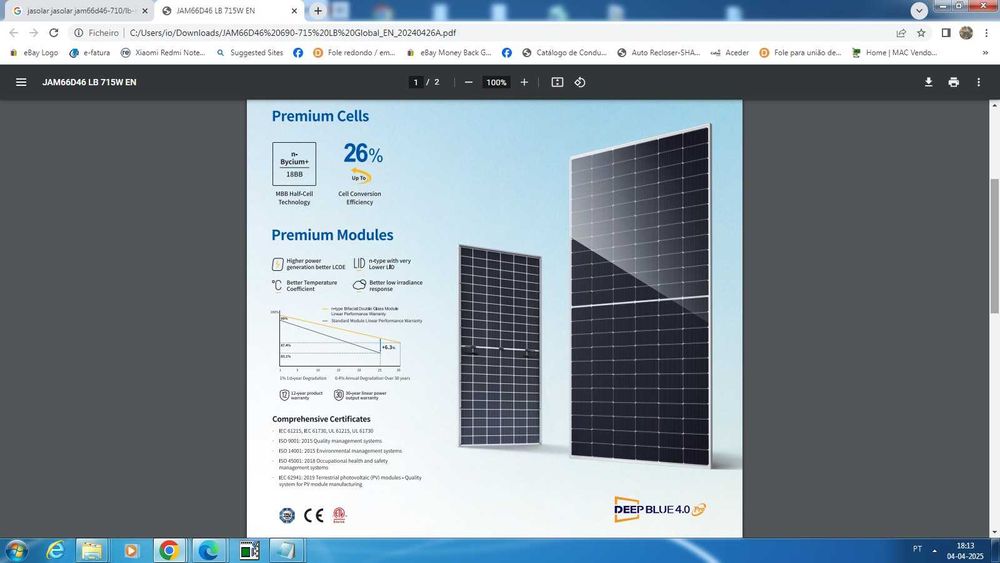Zoom out using the minus button
This screenshot has width=1000, height=563.
point(469,82)
